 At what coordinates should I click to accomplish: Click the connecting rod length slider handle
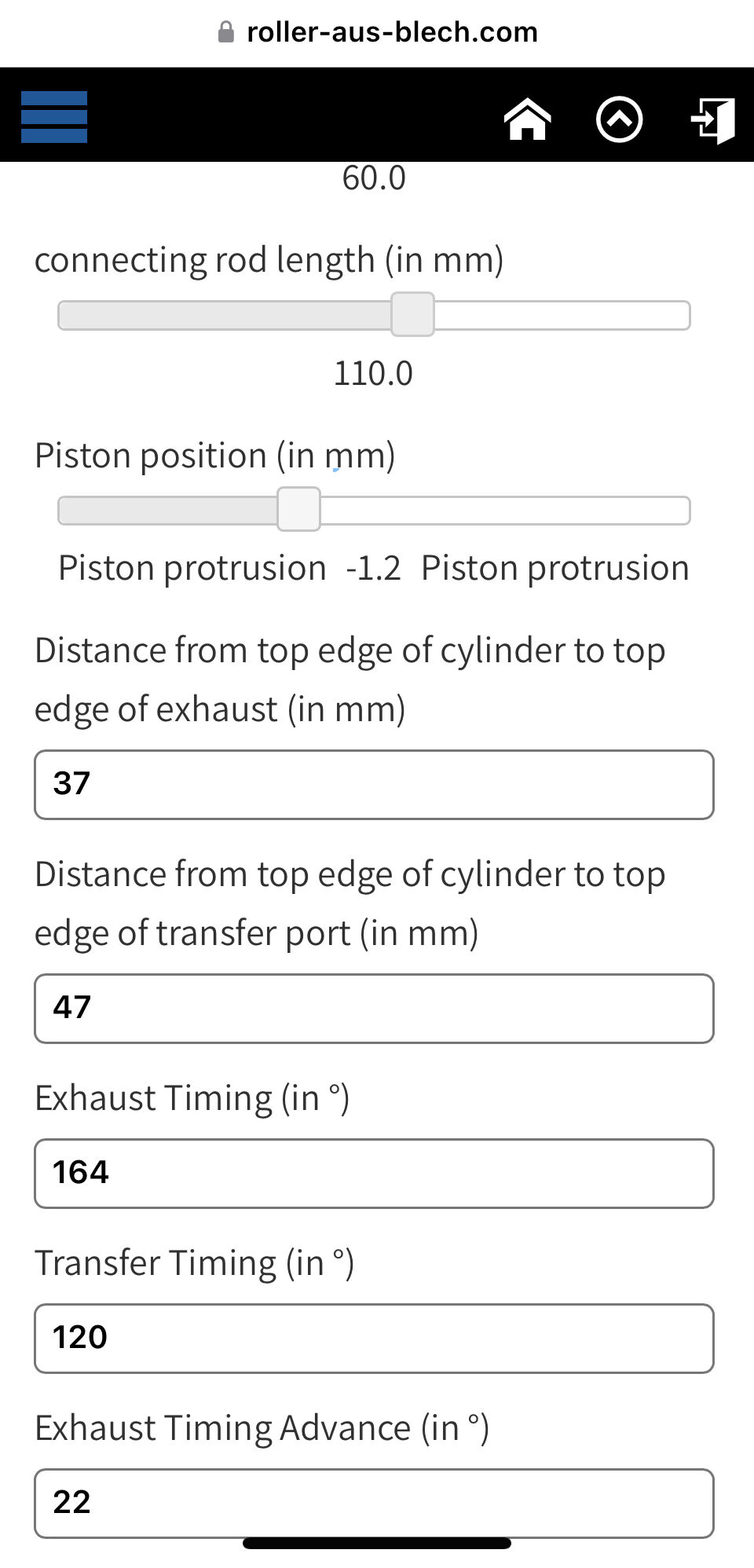tap(412, 314)
